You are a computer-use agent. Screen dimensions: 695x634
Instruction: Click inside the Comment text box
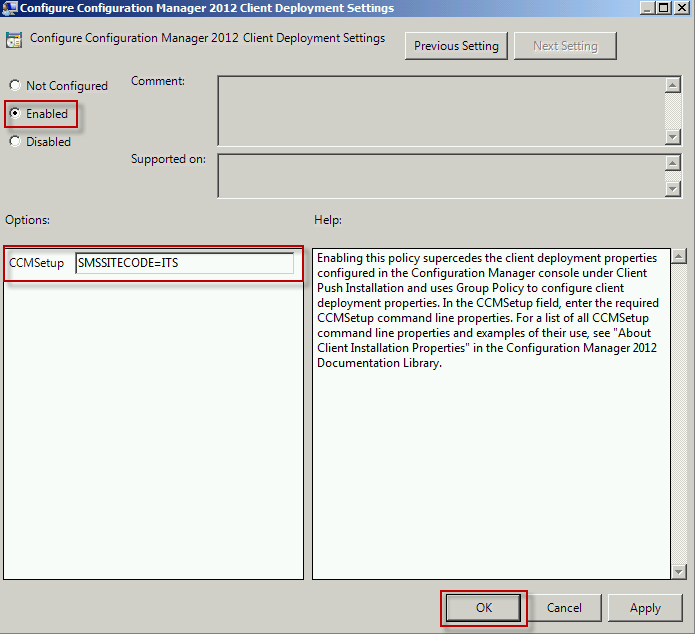point(441,111)
